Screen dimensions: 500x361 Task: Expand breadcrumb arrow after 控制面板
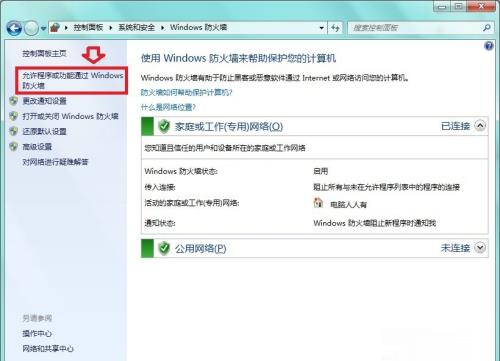(111, 28)
